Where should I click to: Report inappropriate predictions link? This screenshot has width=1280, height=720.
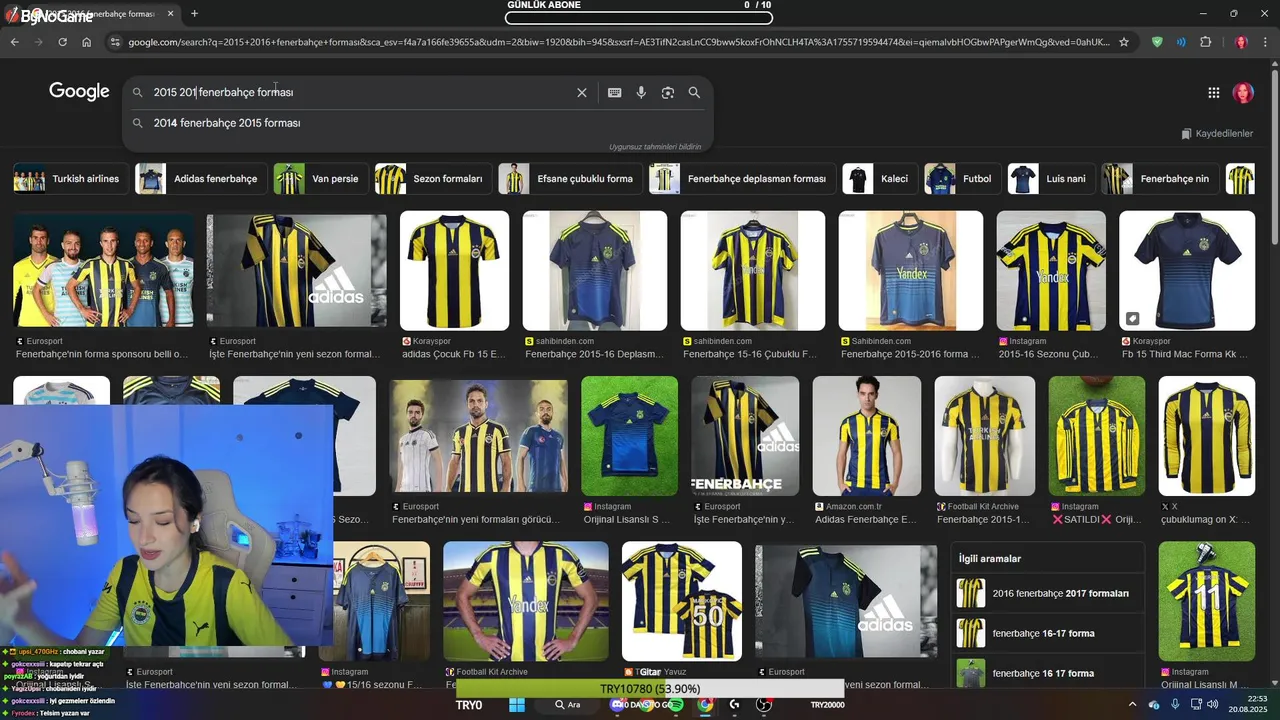655,147
